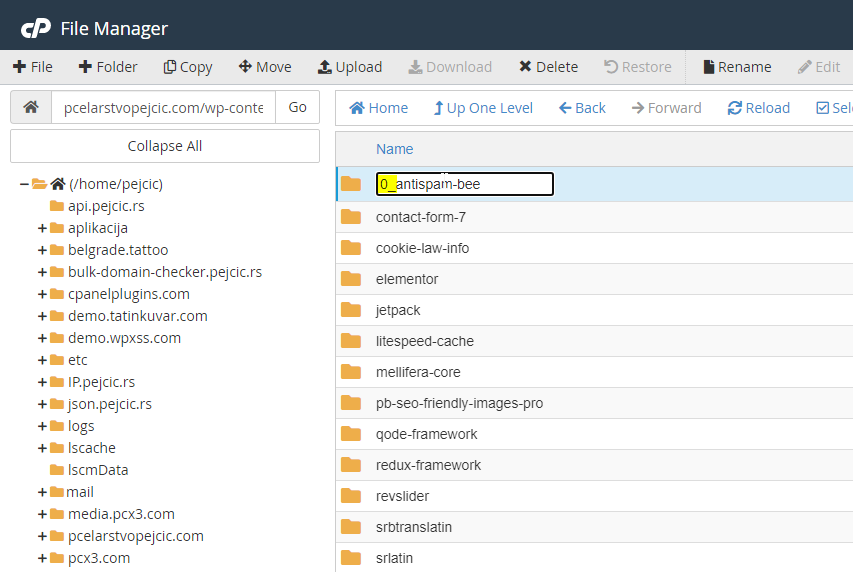Focus the directory path input field
Viewport: 853px width, 572px height.
pos(163,107)
